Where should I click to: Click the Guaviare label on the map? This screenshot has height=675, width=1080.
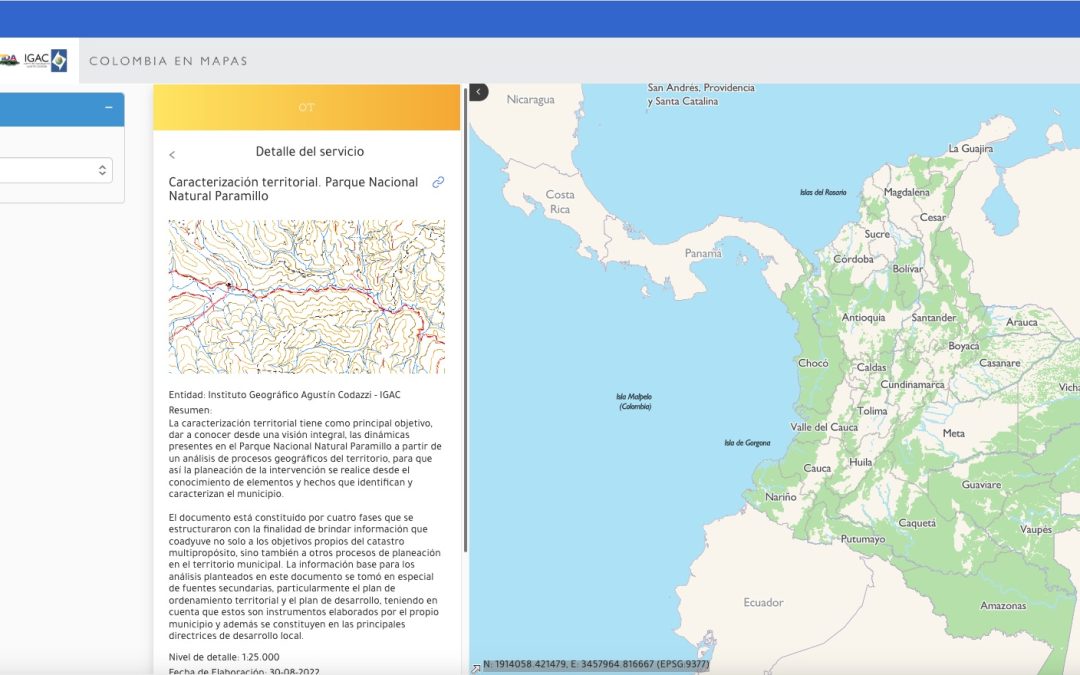click(982, 485)
